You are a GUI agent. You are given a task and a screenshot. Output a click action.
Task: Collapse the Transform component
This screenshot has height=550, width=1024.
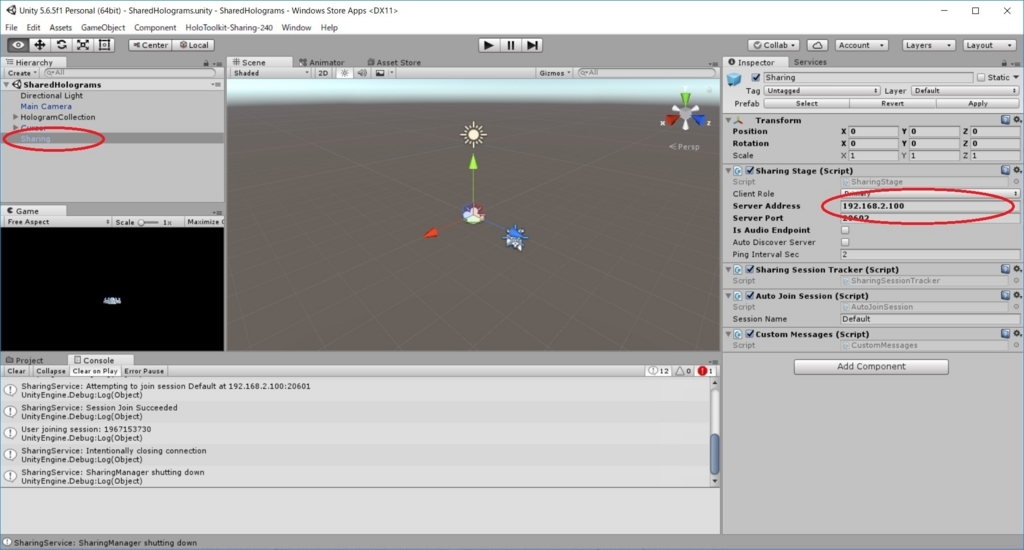pyautogui.click(x=729, y=120)
